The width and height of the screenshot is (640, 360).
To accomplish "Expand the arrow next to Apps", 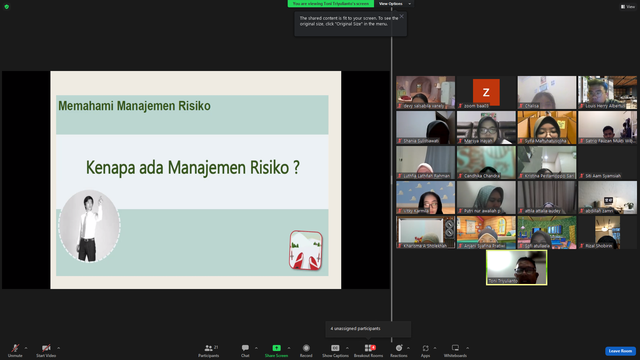I will pos(435,348).
